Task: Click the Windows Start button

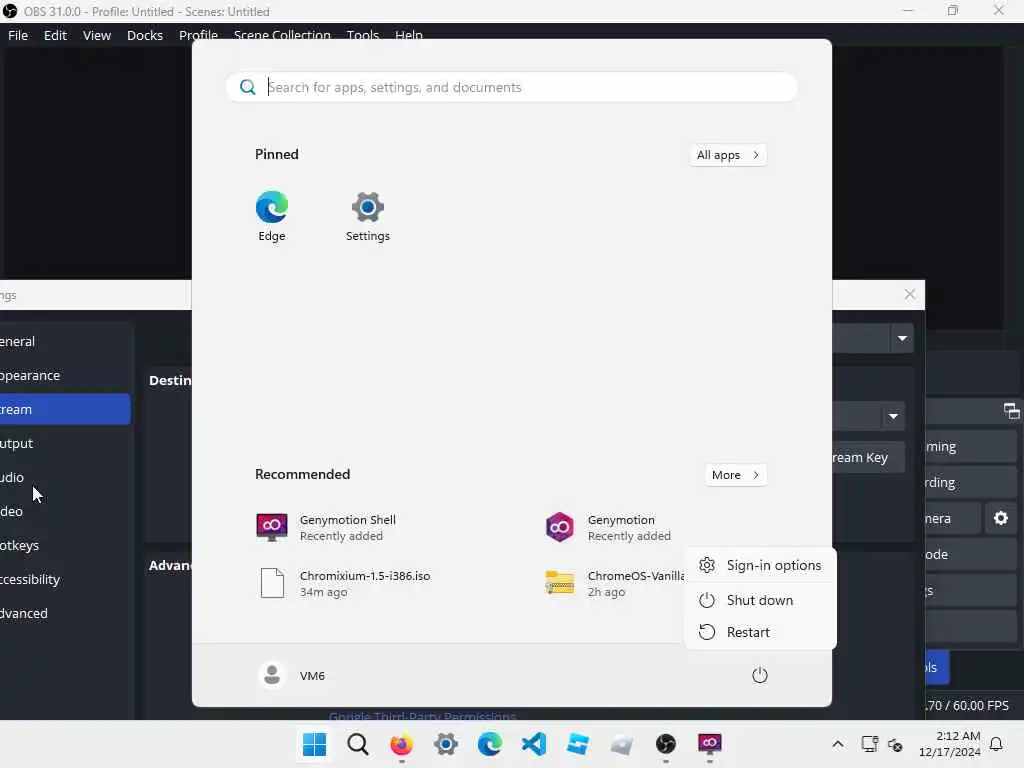Action: [x=314, y=744]
